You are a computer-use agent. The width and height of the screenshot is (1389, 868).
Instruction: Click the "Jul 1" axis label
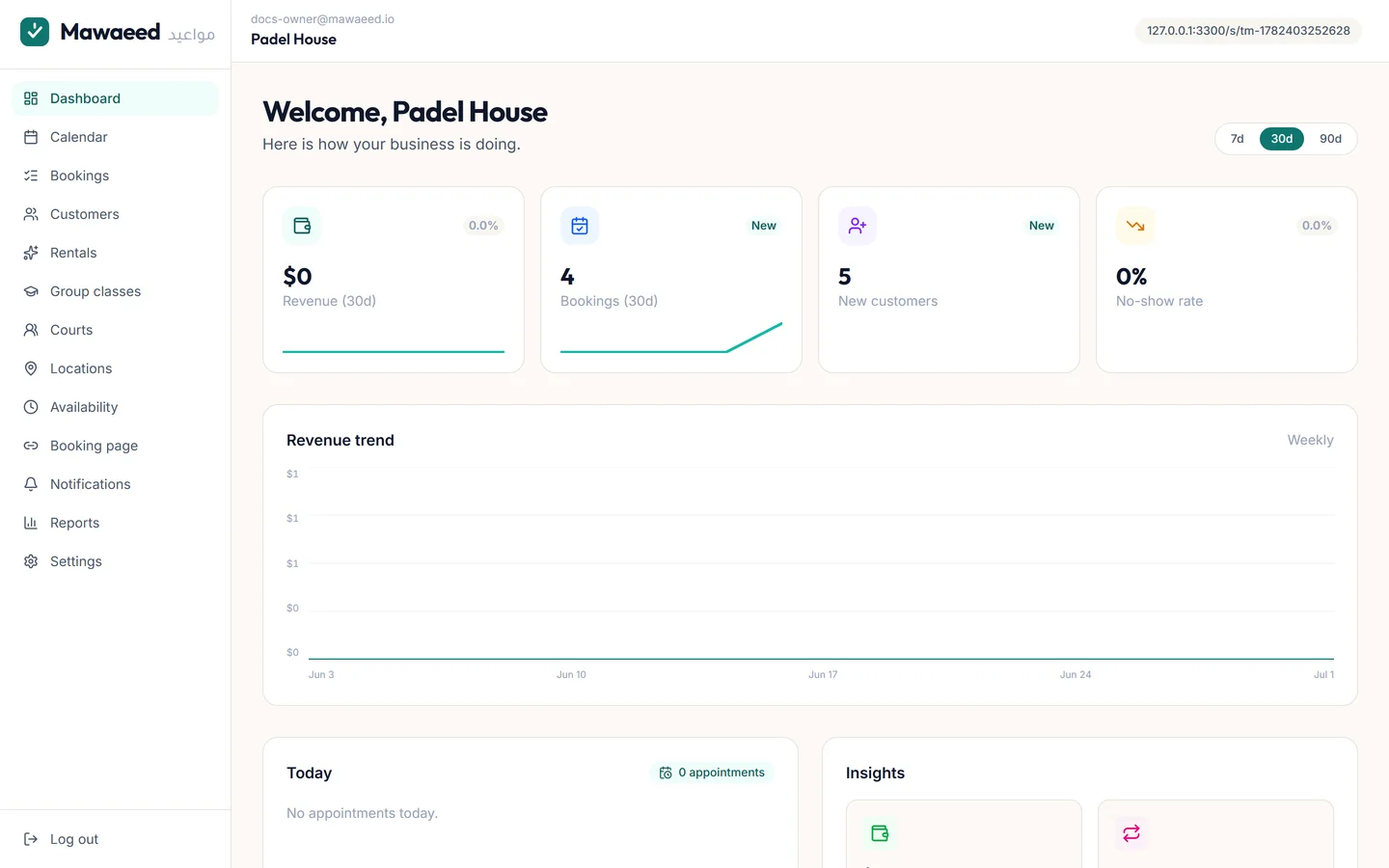point(1323,675)
